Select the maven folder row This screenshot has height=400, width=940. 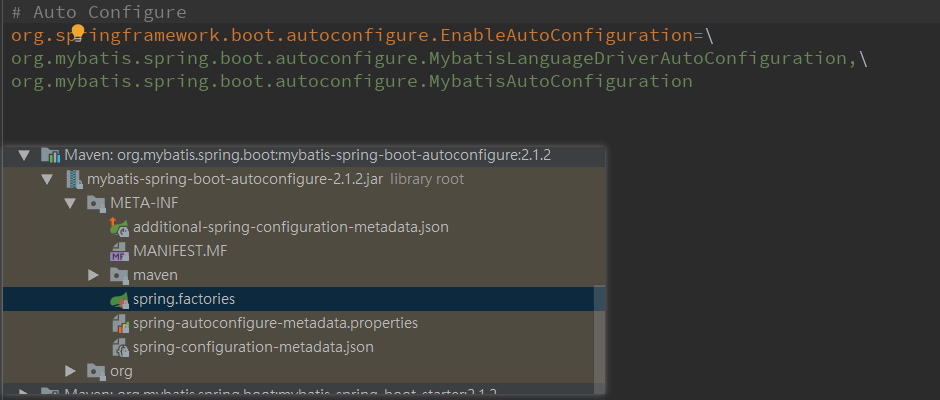coord(298,275)
